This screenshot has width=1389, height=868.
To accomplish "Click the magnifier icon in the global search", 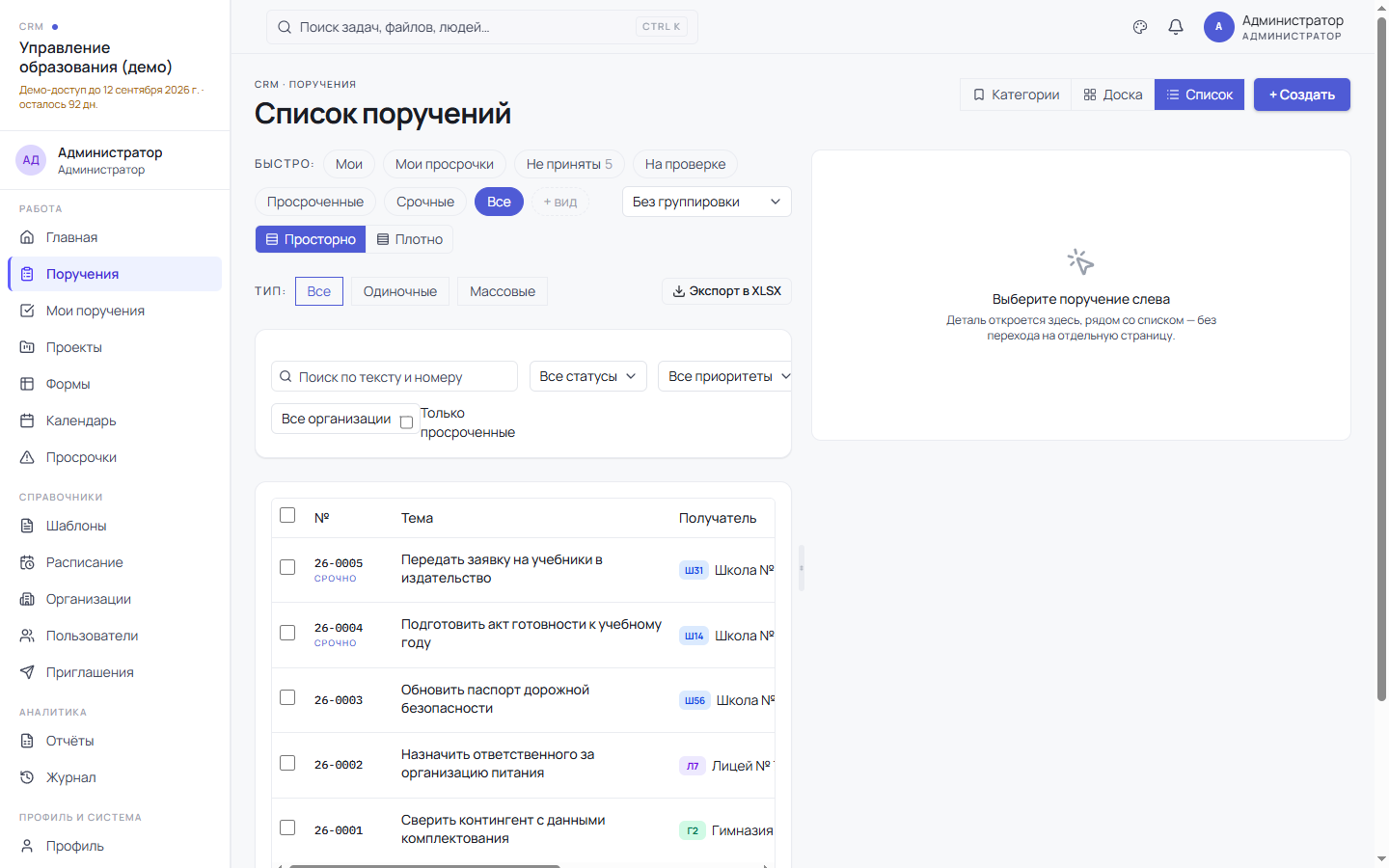I will [x=285, y=27].
